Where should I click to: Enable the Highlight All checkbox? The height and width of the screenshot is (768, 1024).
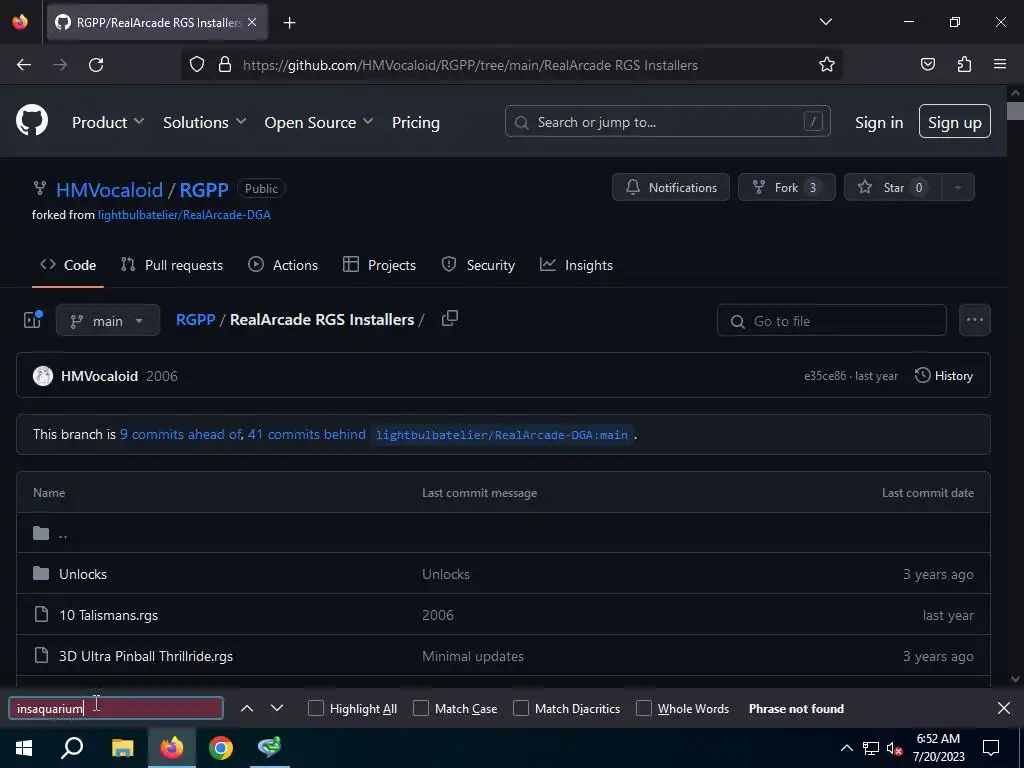click(x=315, y=709)
